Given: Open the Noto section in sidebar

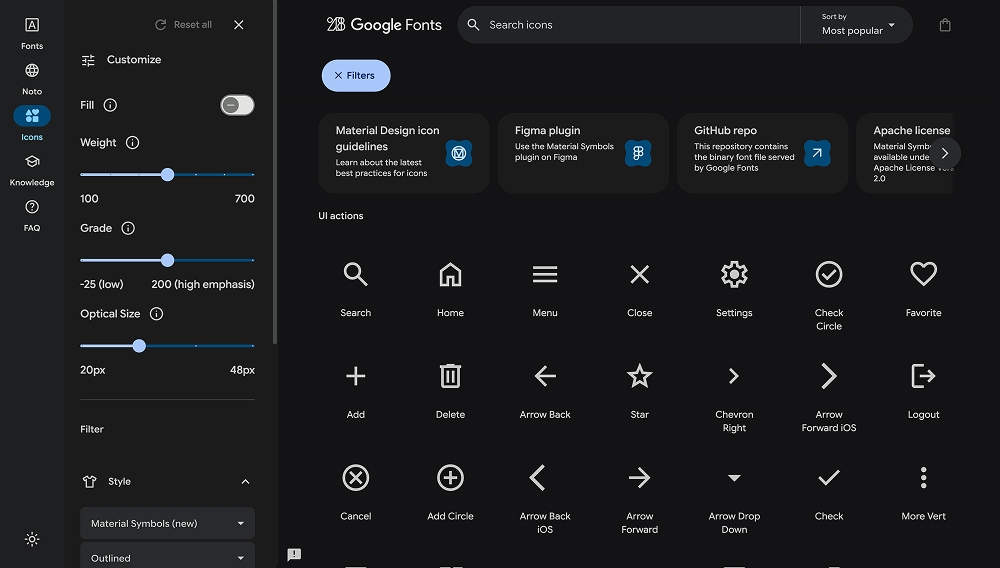Looking at the screenshot, I should pyautogui.click(x=32, y=79).
